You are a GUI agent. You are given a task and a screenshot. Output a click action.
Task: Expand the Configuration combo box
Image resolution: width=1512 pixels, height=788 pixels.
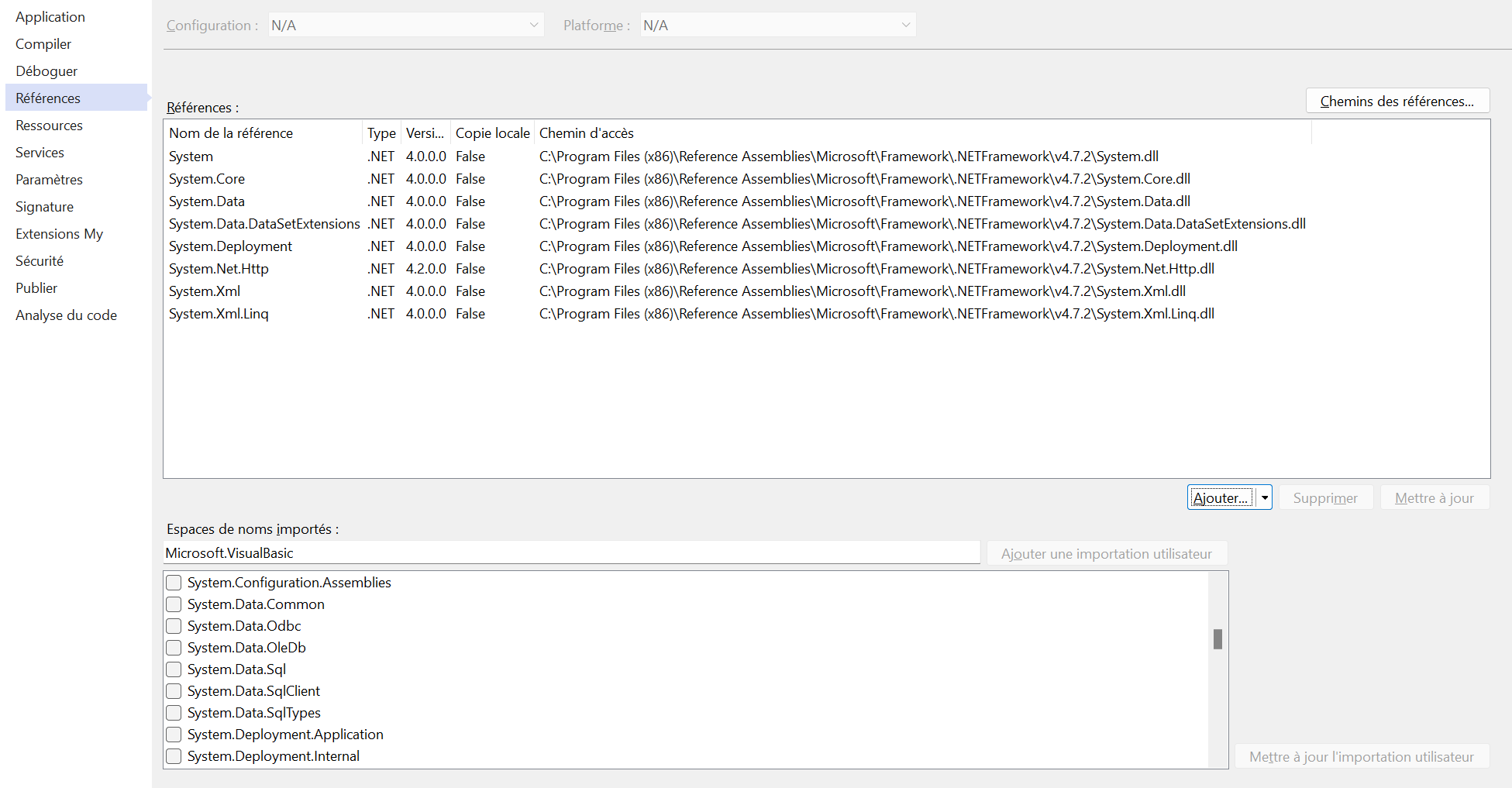pos(406,25)
